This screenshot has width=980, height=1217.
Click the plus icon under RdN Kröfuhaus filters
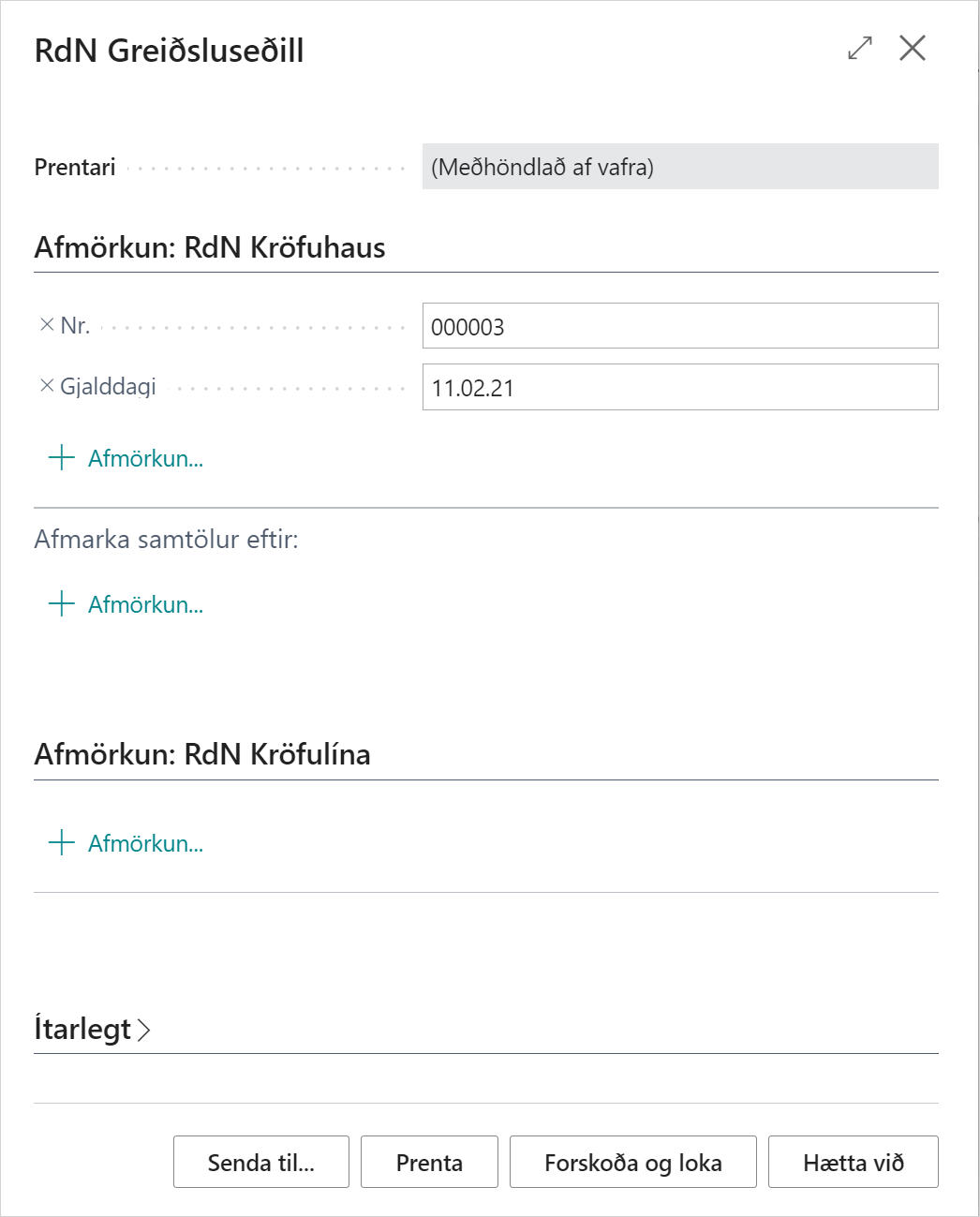coord(60,457)
